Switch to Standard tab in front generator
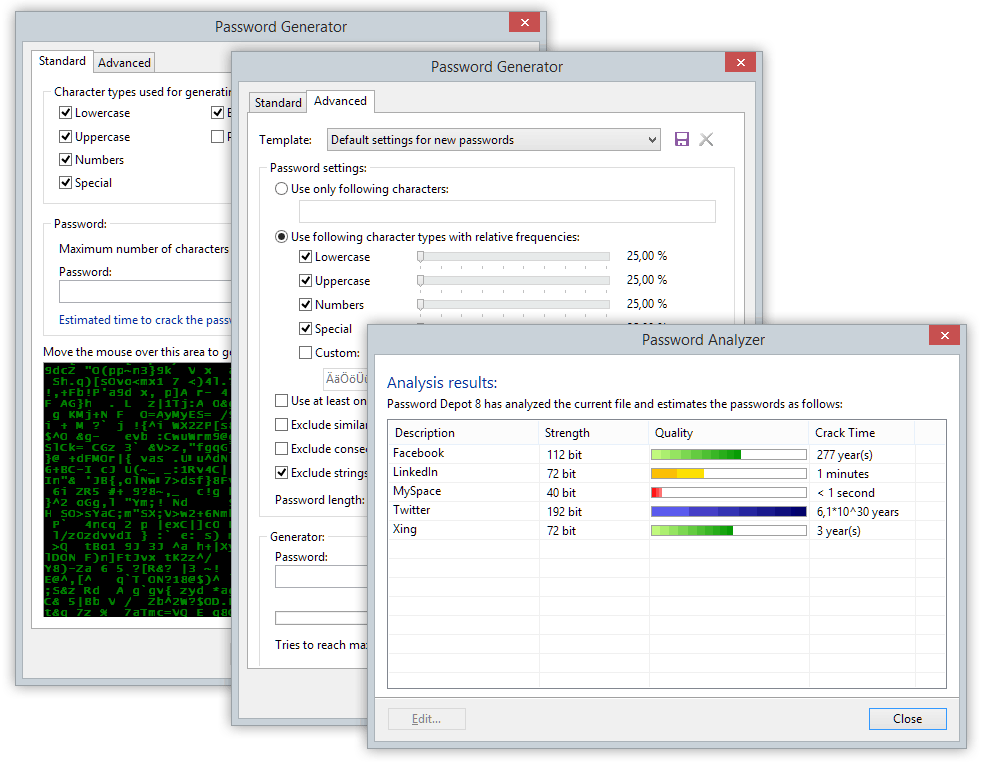Image resolution: width=993 pixels, height=776 pixels. [277, 103]
